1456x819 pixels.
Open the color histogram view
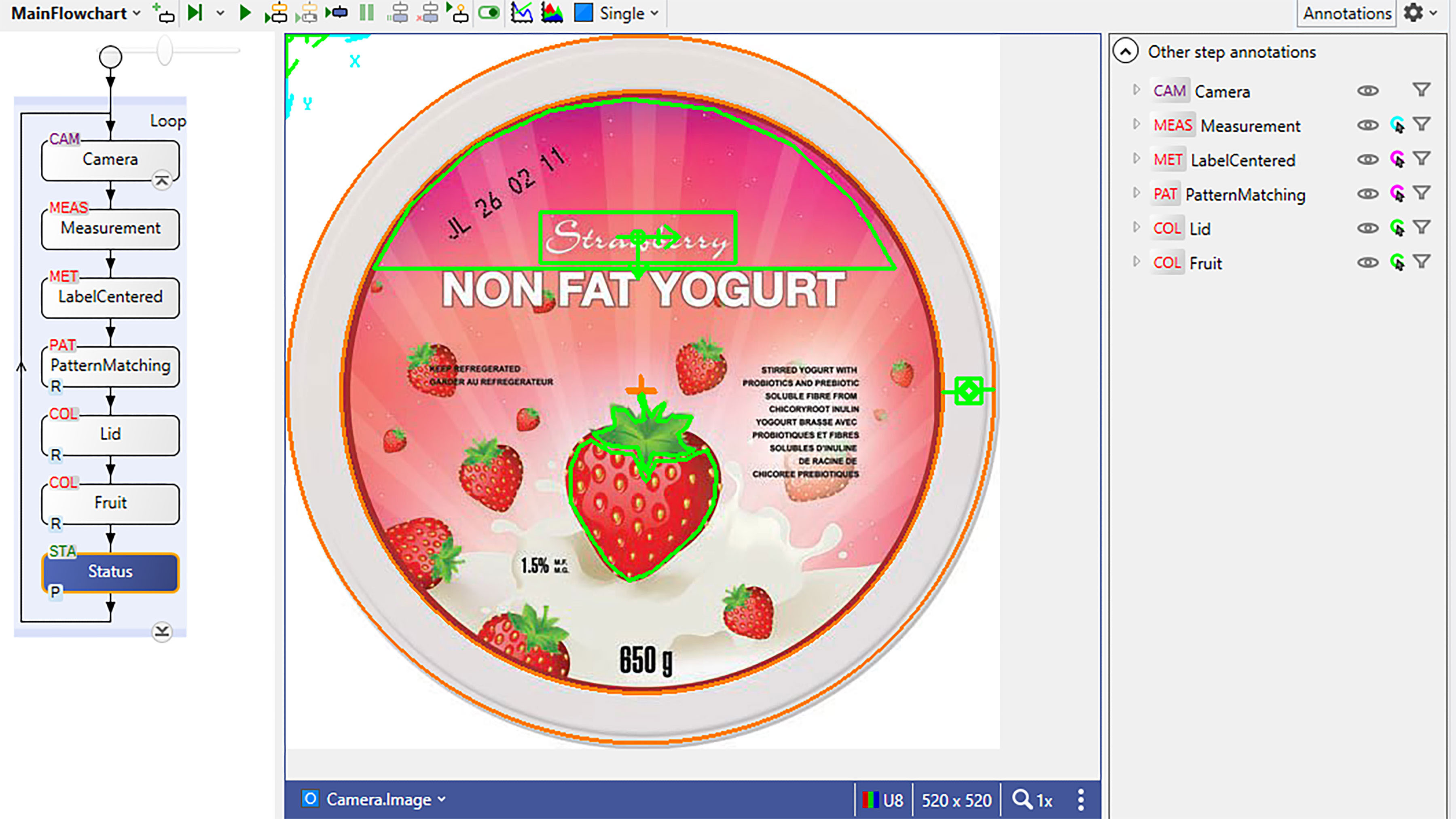pyautogui.click(x=552, y=13)
